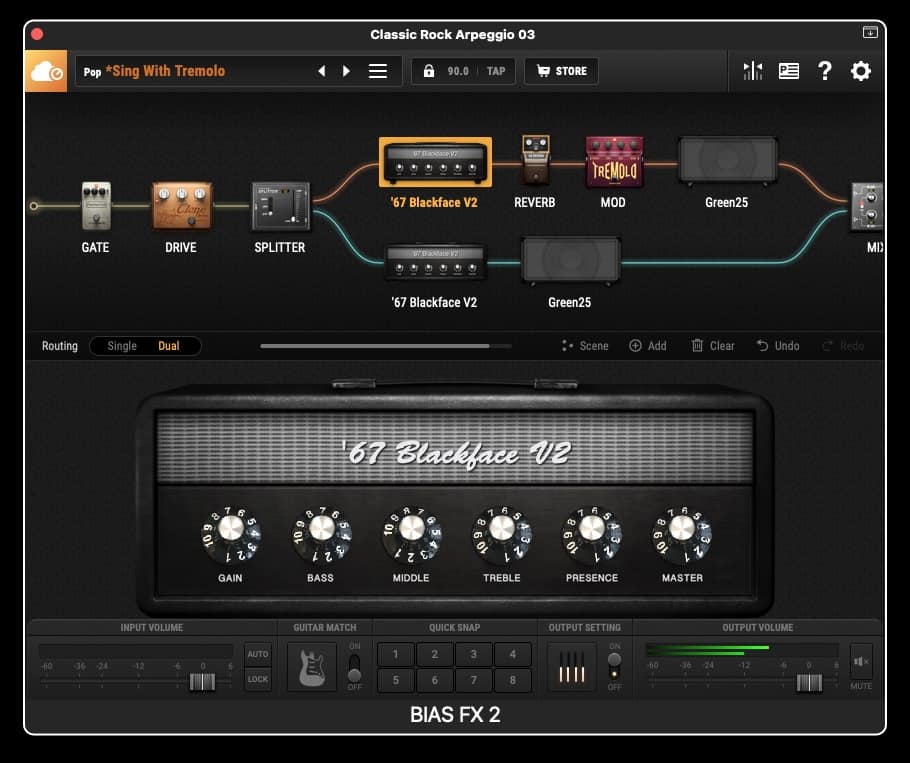Toggle the input LOCK button
Image resolution: width=910 pixels, height=763 pixels.
(258, 679)
